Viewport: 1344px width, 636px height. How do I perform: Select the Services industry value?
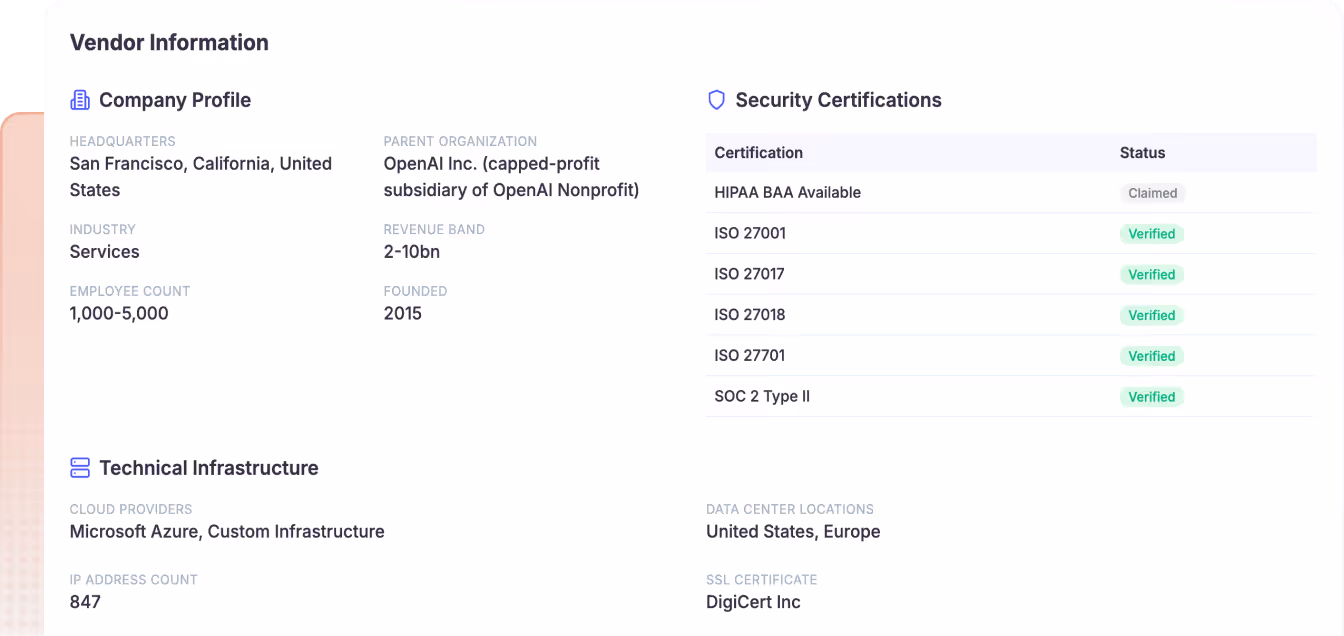coord(105,252)
